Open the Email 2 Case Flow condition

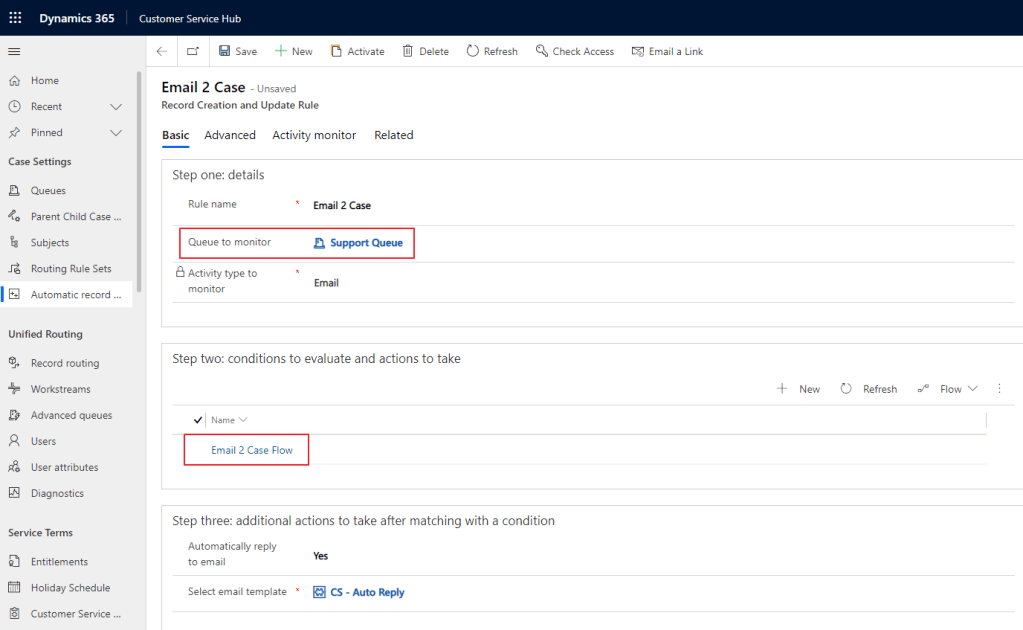coord(252,450)
